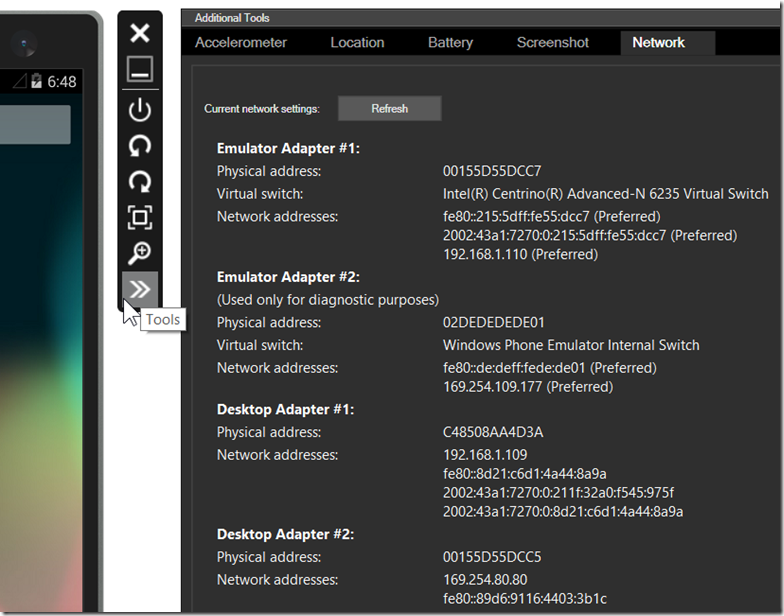Open the Location tab
784x616 pixels.
coord(357,43)
